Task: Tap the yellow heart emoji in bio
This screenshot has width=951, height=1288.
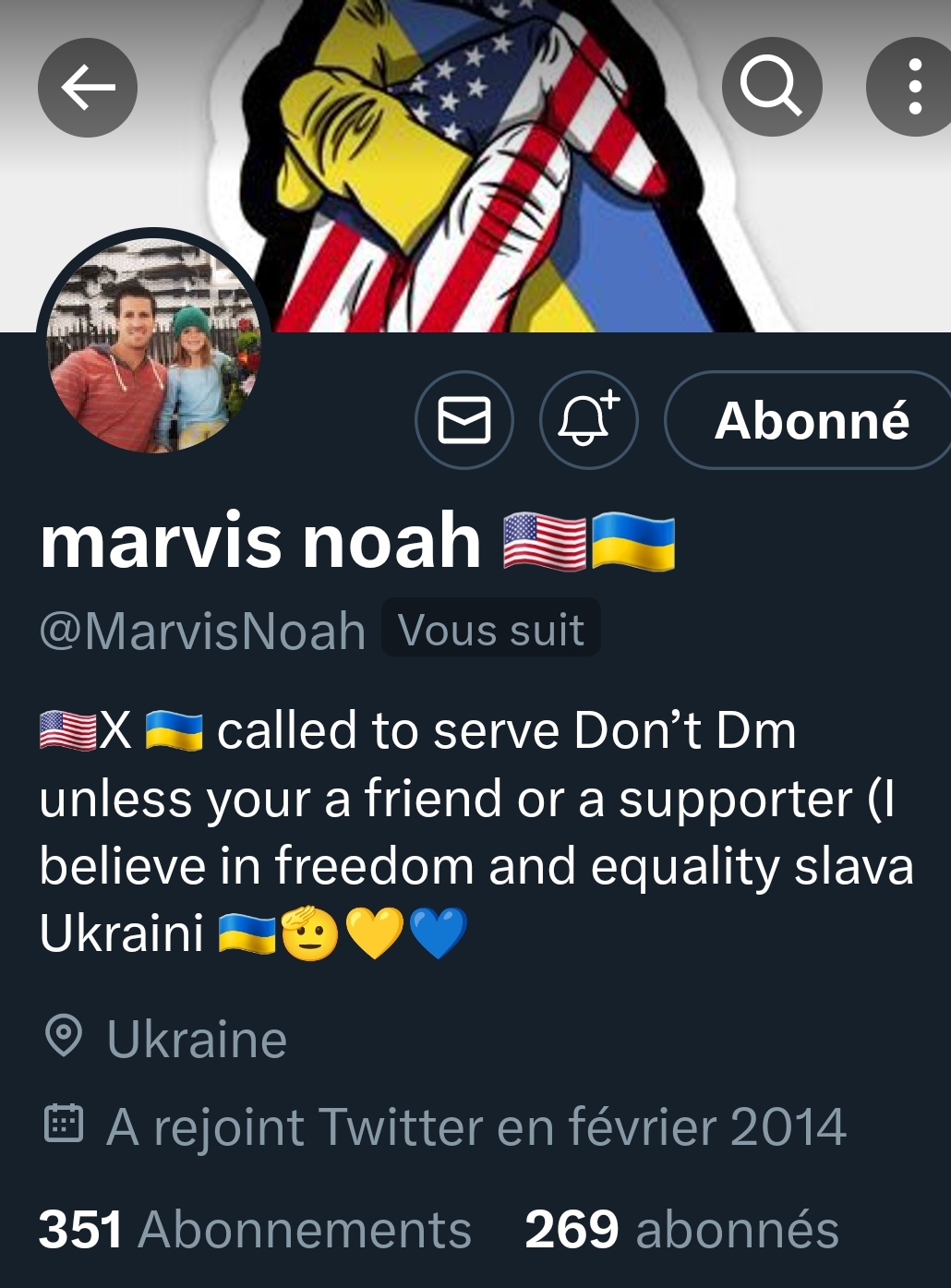Action: (374, 933)
